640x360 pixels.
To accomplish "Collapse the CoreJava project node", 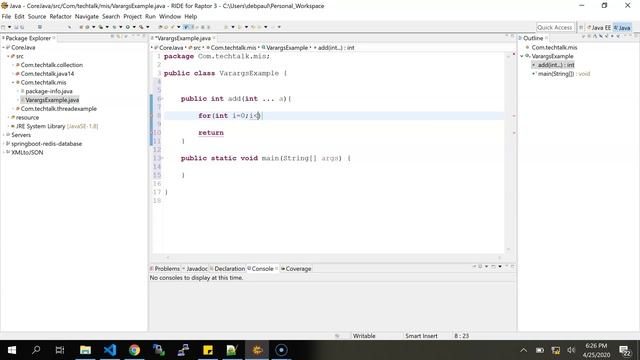I will point(3,47).
